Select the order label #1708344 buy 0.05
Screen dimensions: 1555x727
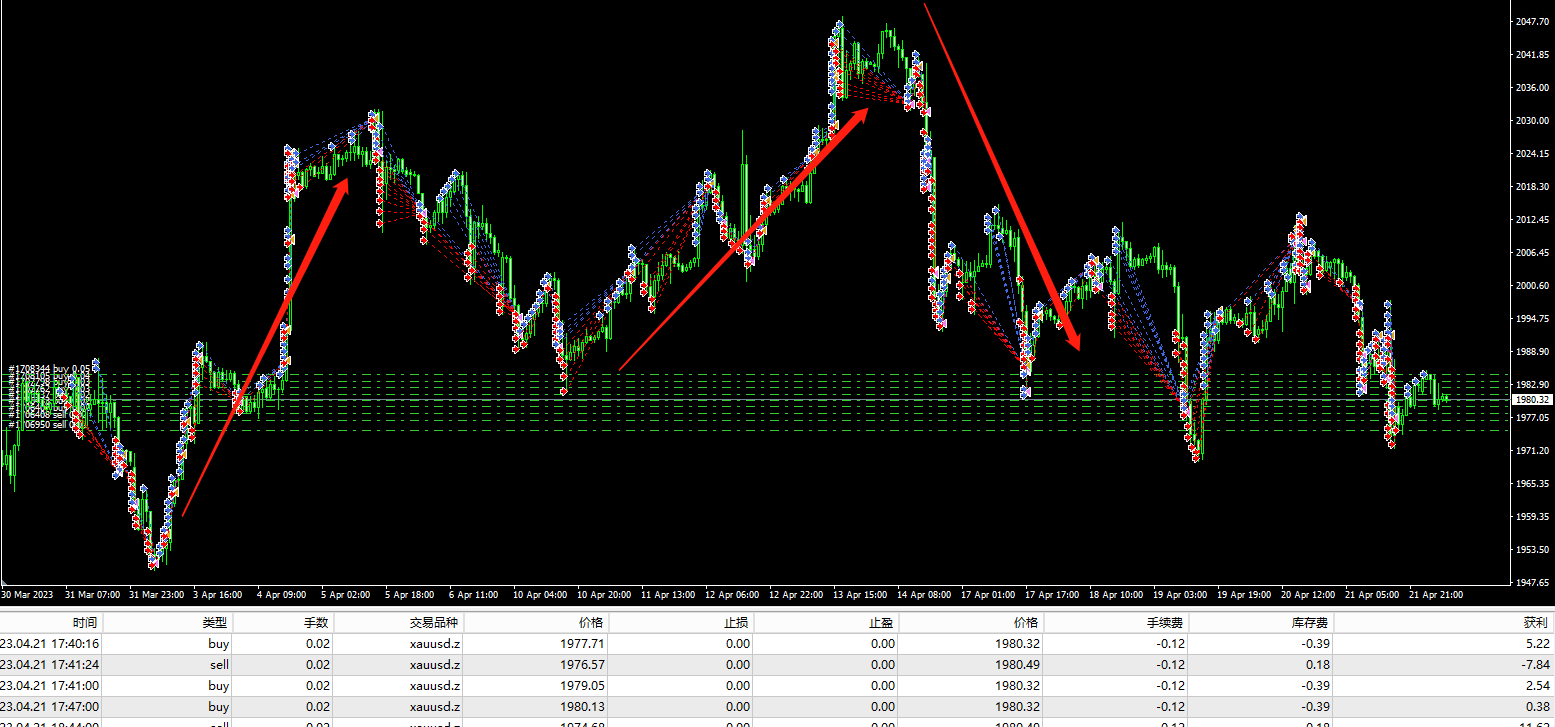48,369
